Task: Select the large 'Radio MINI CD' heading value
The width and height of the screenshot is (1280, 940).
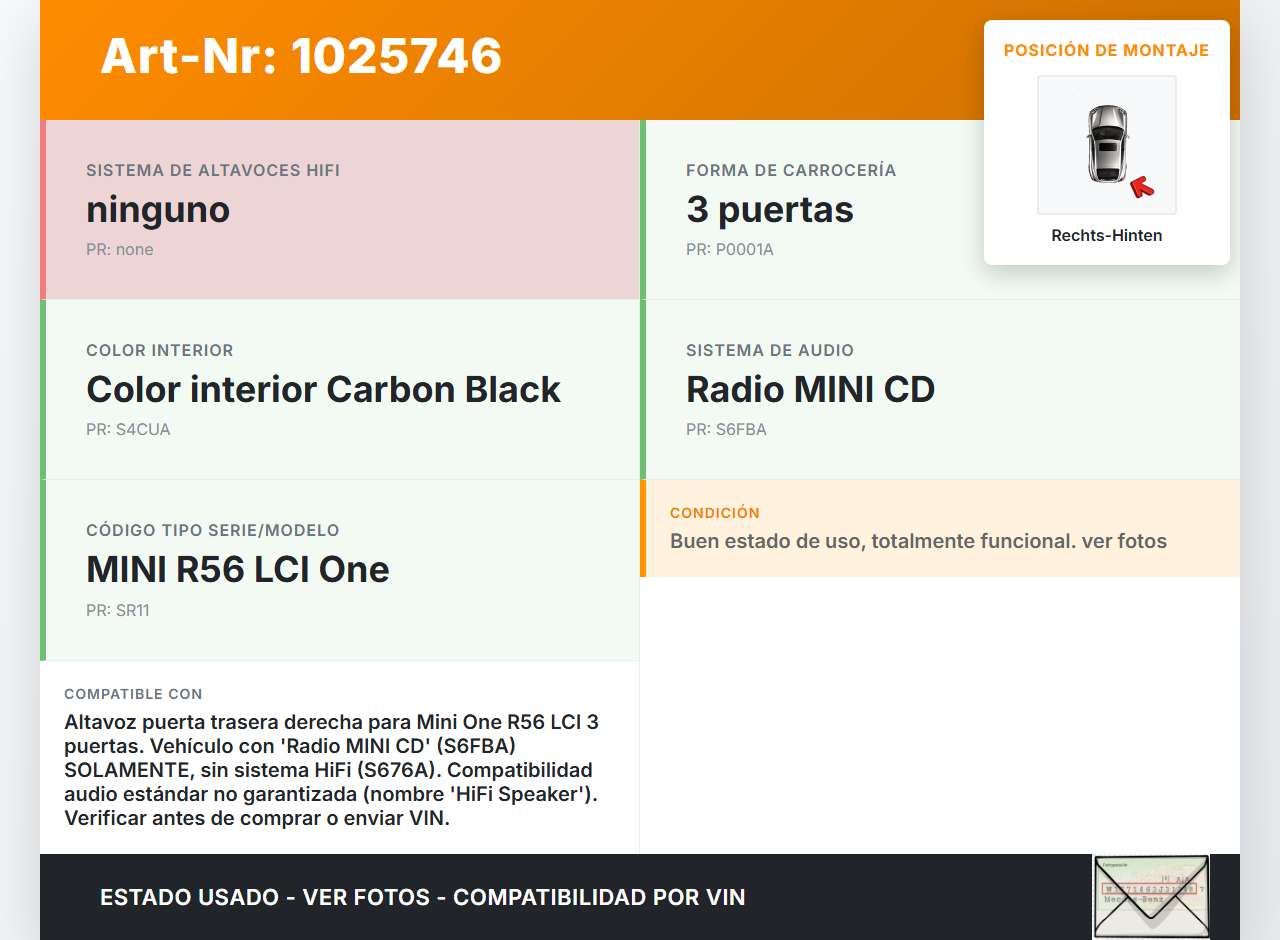Action: tap(810, 389)
